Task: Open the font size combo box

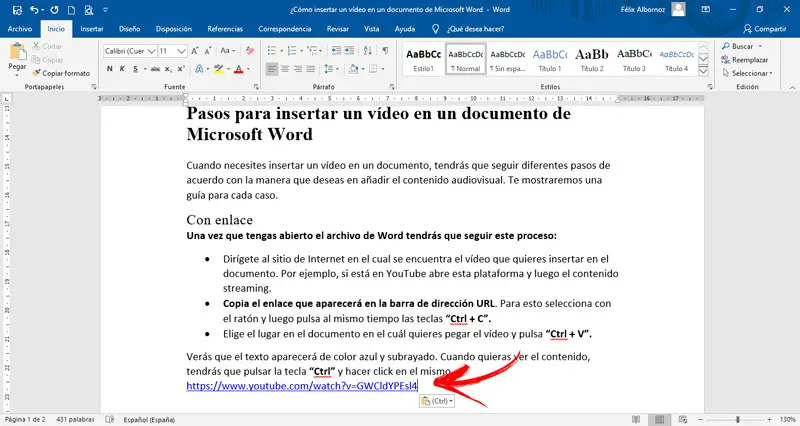Action: coord(172,51)
